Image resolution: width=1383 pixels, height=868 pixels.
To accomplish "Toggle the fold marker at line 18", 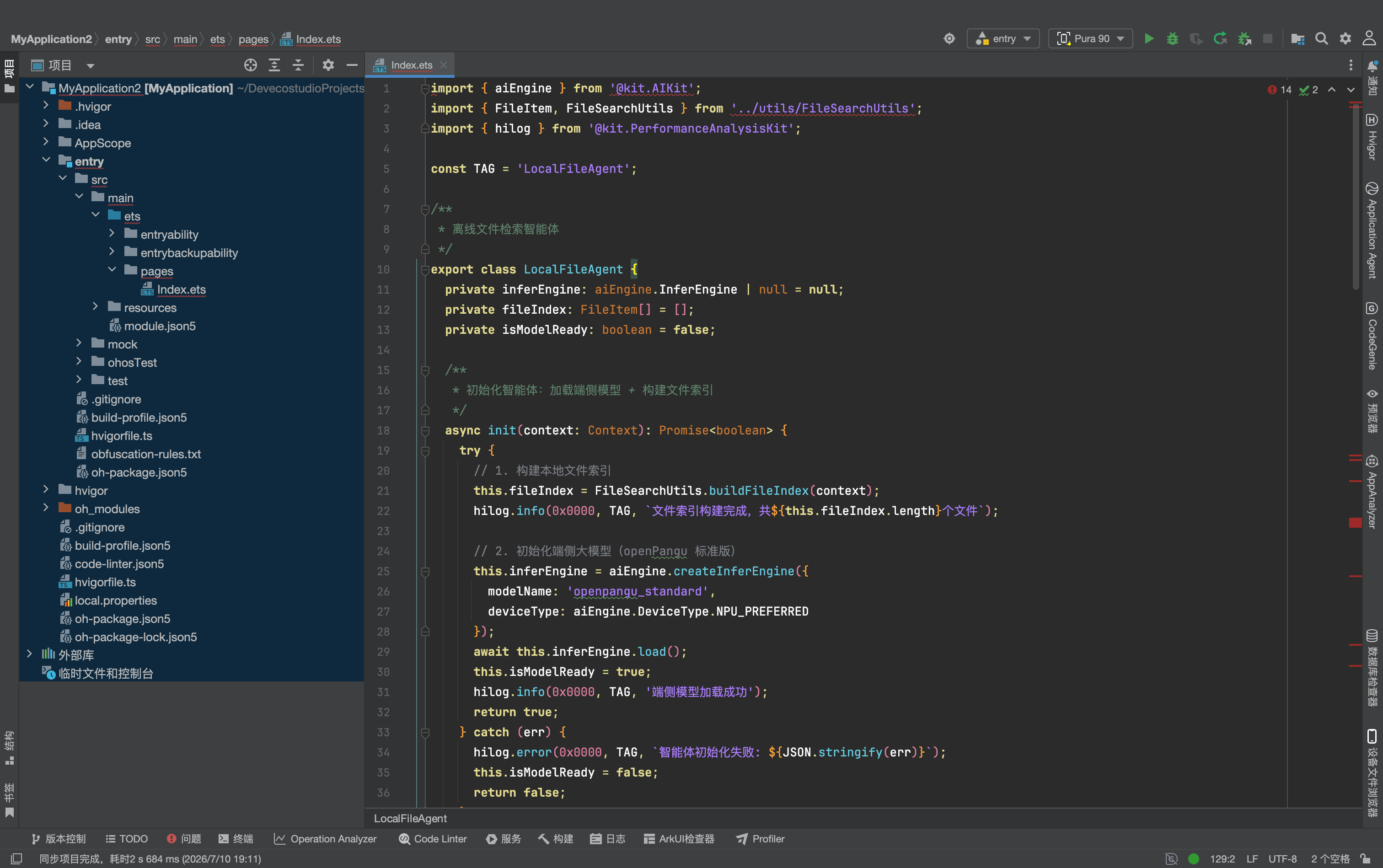I will pyautogui.click(x=425, y=430).
